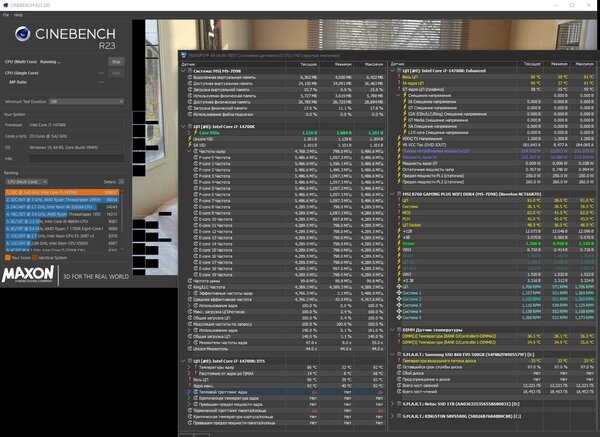Click the clock icon for P-core 4 frequency
Image resolution: width=600 pixels, height=437 pixels.
[196, 182]
